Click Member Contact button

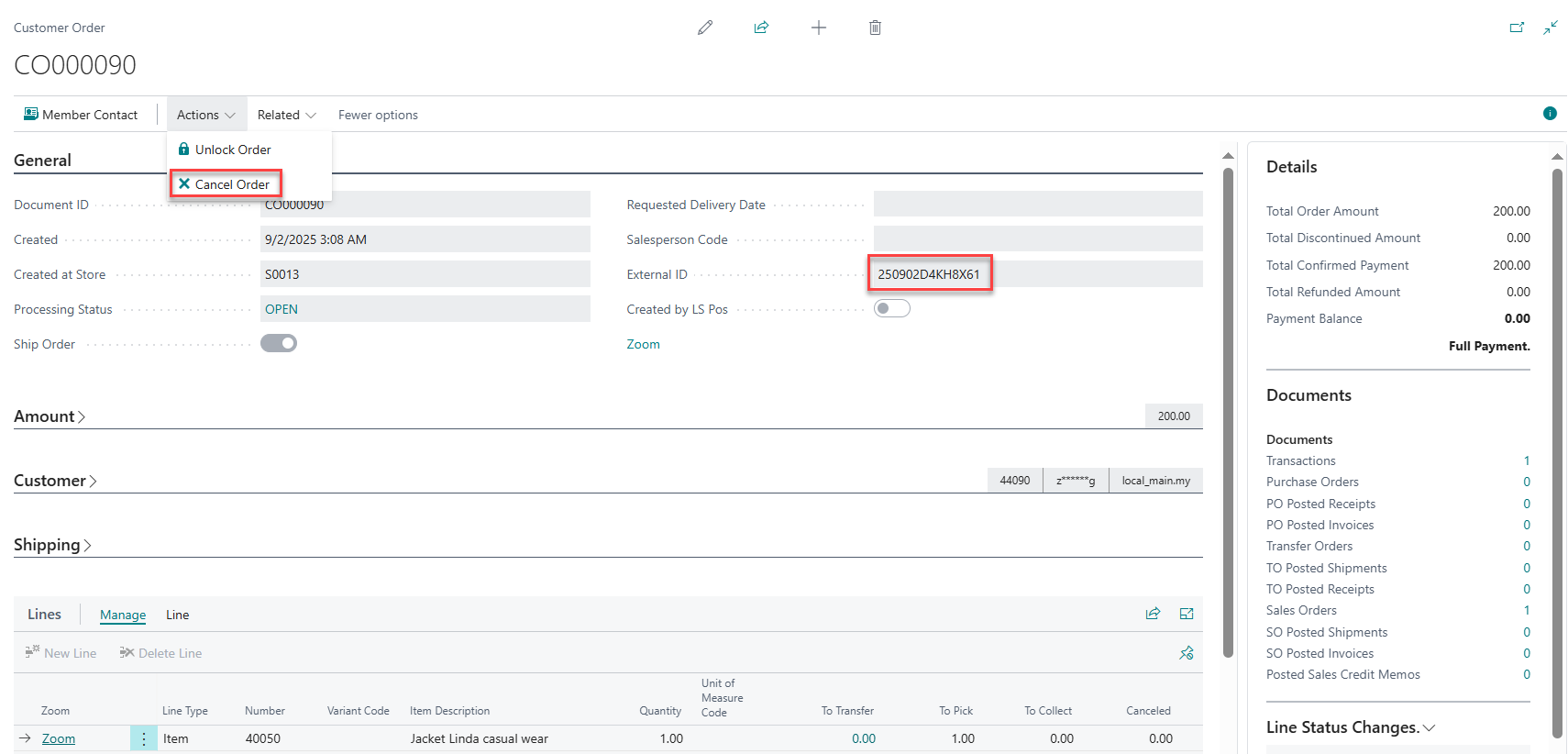coord(81,115)
